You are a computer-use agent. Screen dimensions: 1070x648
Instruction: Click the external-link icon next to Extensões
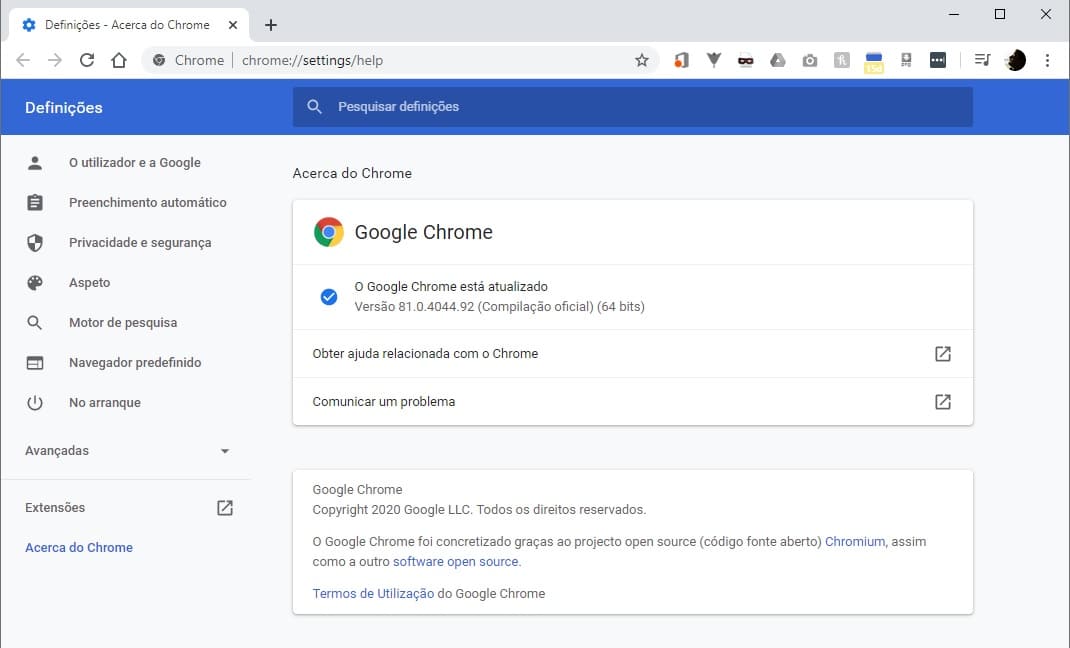pos(225,507)
